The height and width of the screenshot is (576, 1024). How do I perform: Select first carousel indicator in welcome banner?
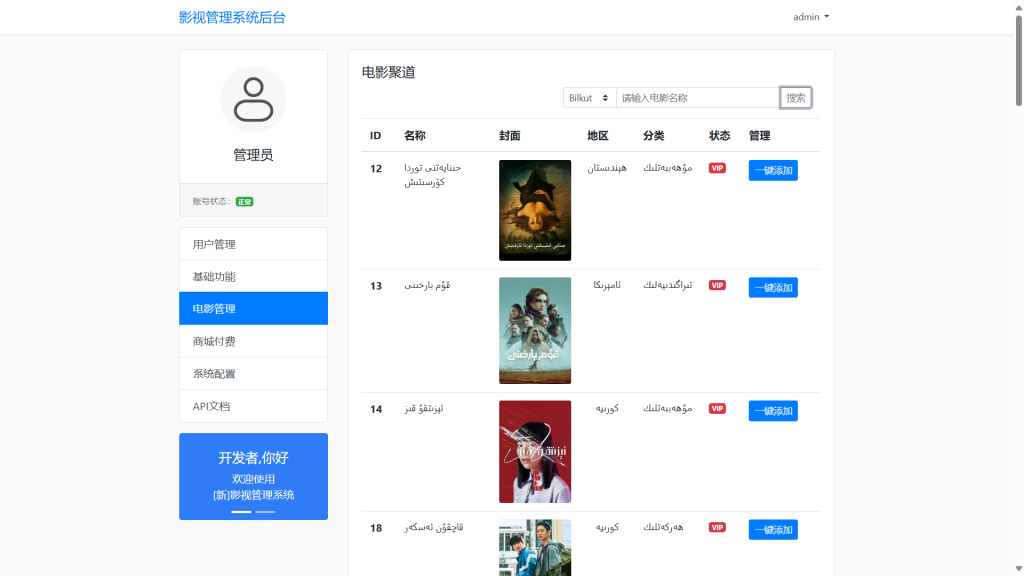tap(241, 512)
